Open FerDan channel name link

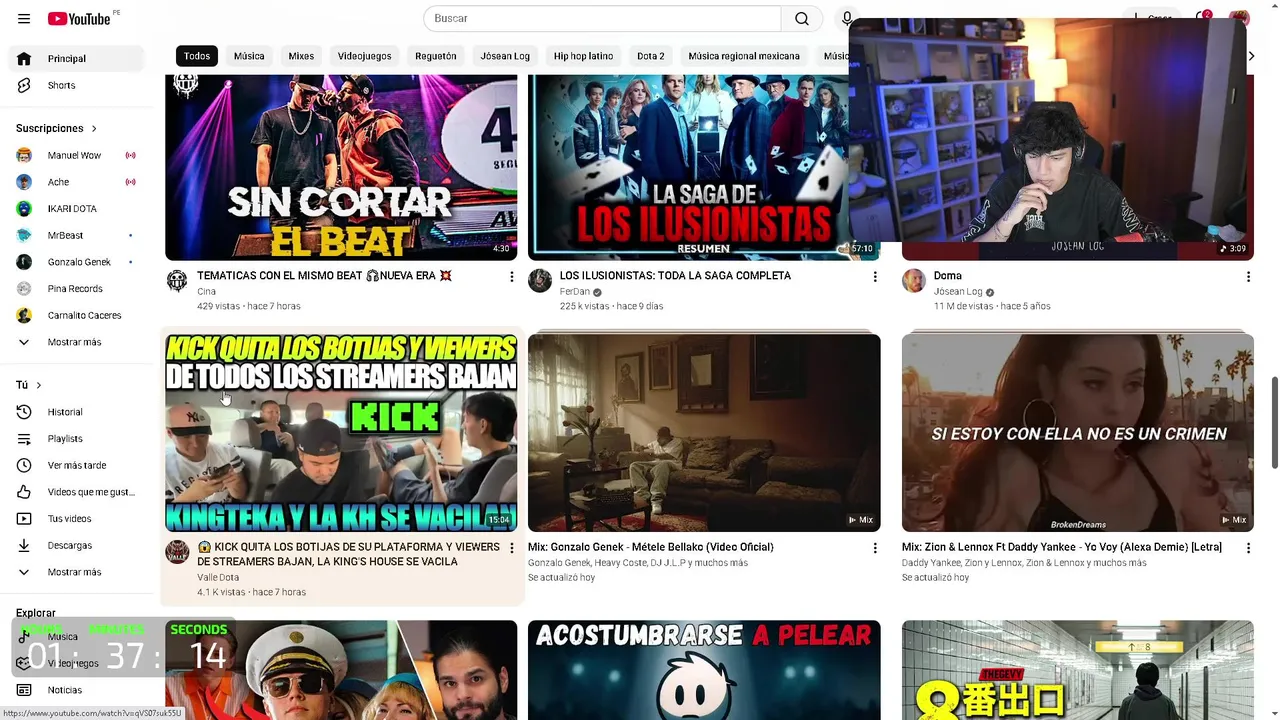(x=575, y=292)
